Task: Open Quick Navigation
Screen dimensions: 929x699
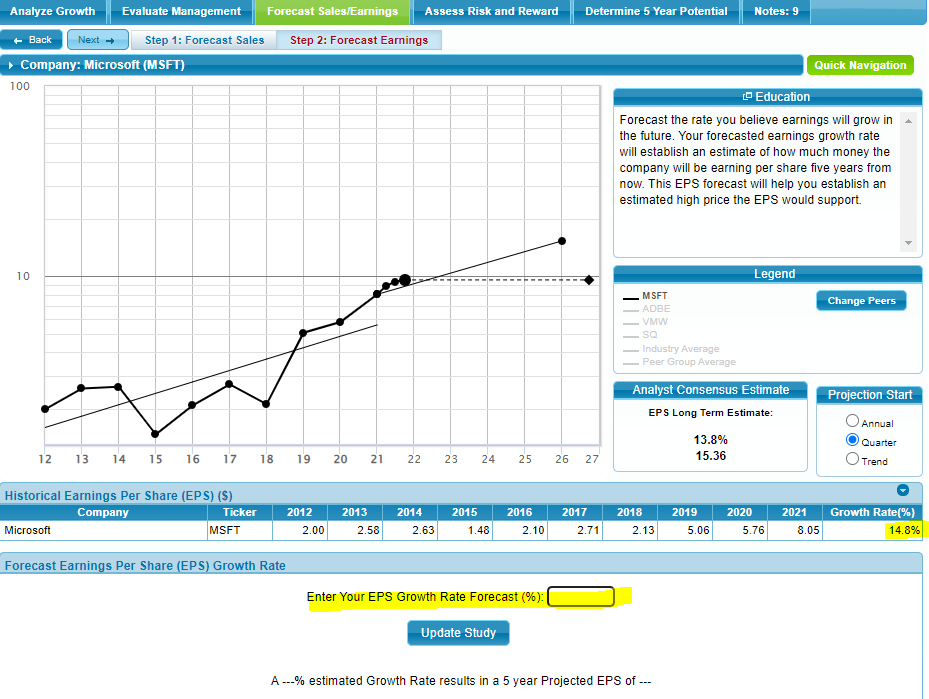Action: pos(860,65)
